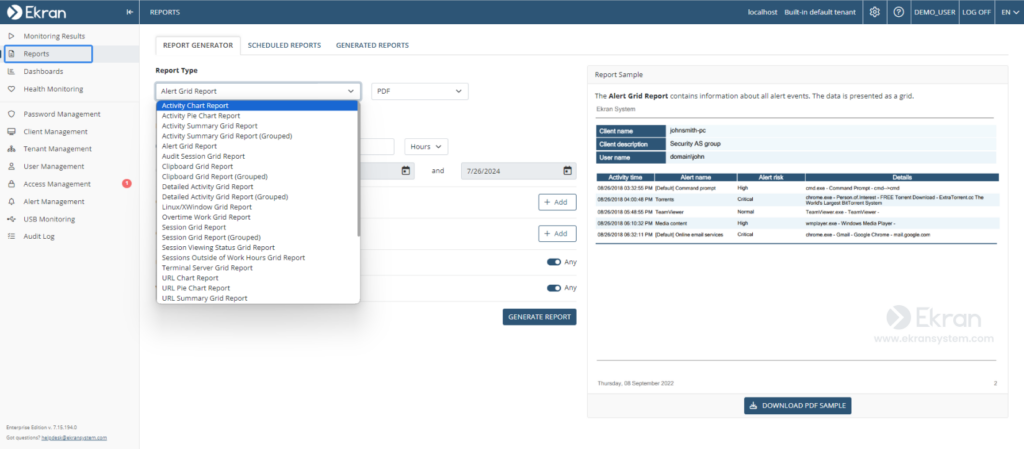The height and width of the screenshot is (449, 1024).
Task: Select Session Grid Report (Grouped) option
Action: (x=257, y=238)
